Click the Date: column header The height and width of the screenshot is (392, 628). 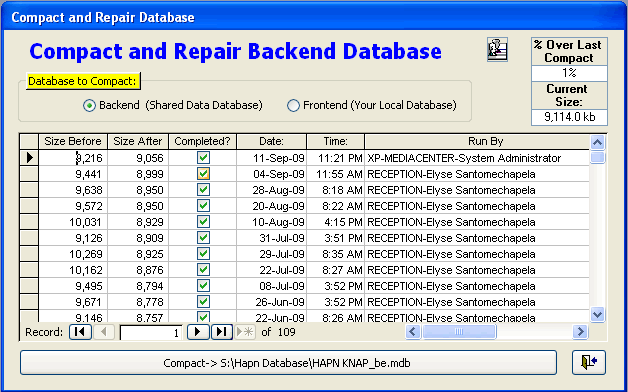click(x=272, y=141)
